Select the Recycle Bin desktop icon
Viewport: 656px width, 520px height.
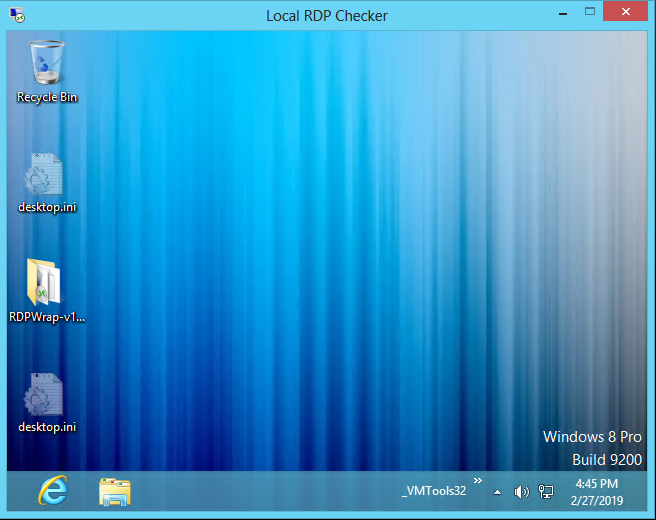click(46, 63)
